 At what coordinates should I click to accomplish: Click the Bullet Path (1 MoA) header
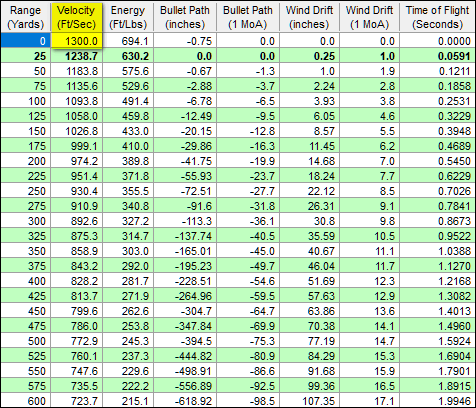[248, 17]
